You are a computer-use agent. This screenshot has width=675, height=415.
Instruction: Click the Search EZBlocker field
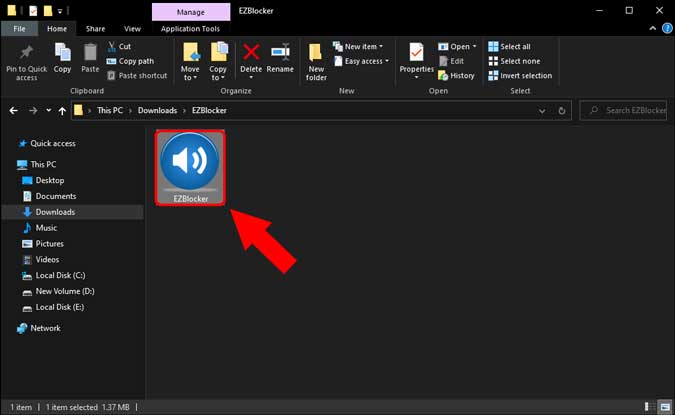tap(623, 111)
